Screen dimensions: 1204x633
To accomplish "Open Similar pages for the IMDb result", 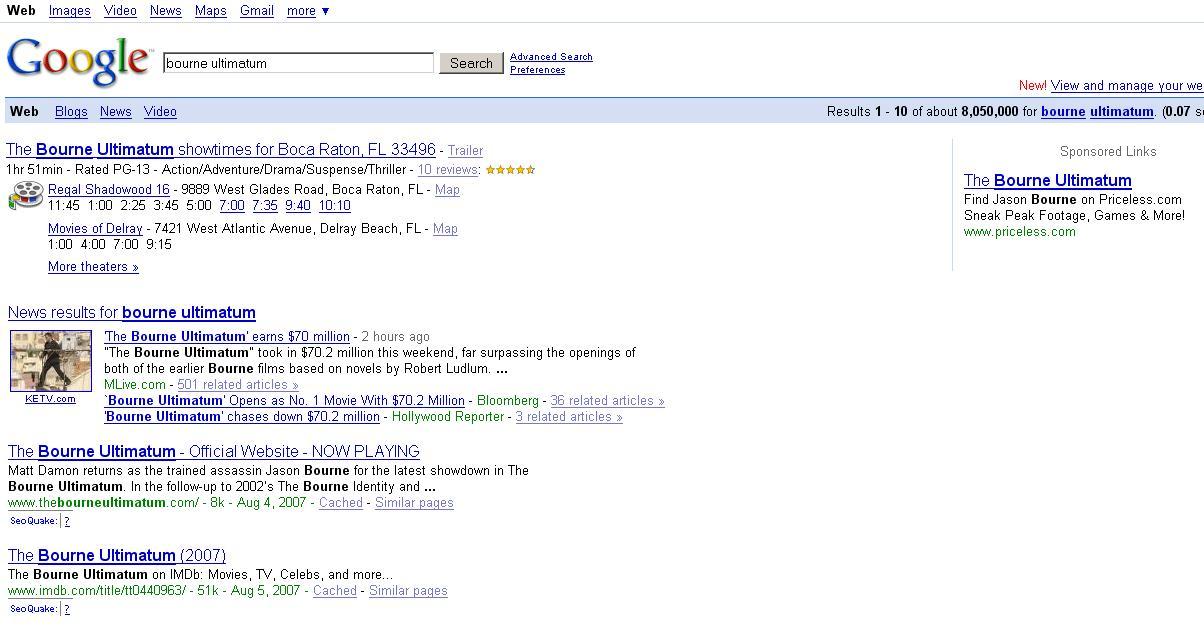I will pos(408,591).
